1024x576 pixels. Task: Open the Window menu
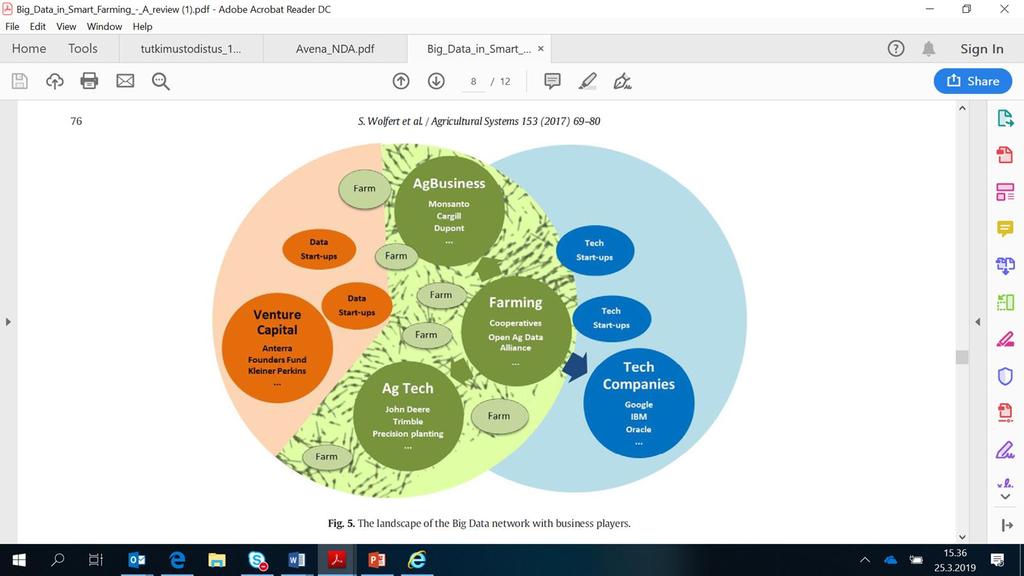[104, 27]
